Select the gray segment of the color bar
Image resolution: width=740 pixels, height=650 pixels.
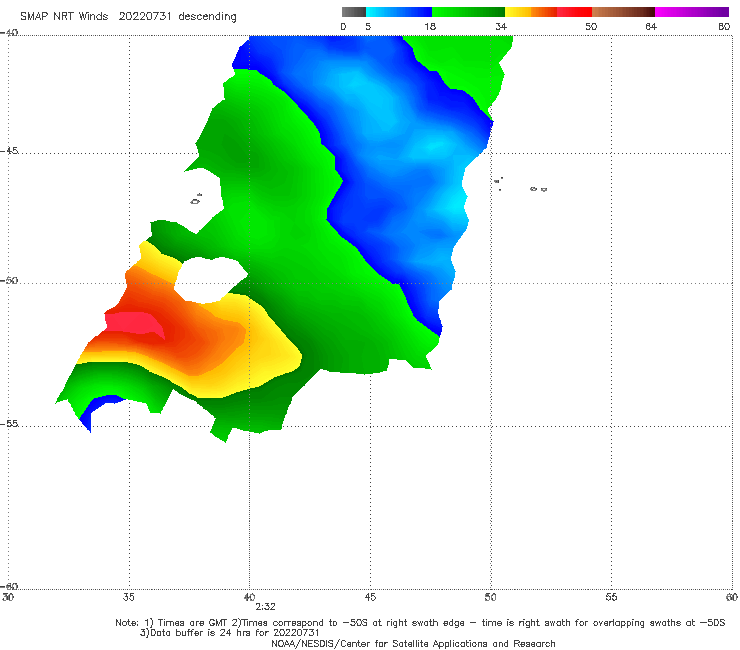click(x=353, y=12)
